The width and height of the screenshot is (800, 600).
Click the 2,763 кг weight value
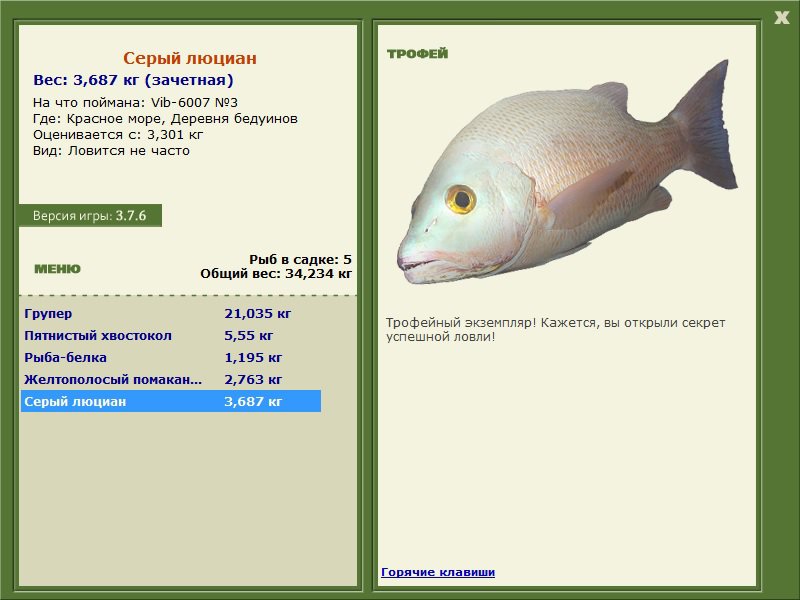coord(253,379)
